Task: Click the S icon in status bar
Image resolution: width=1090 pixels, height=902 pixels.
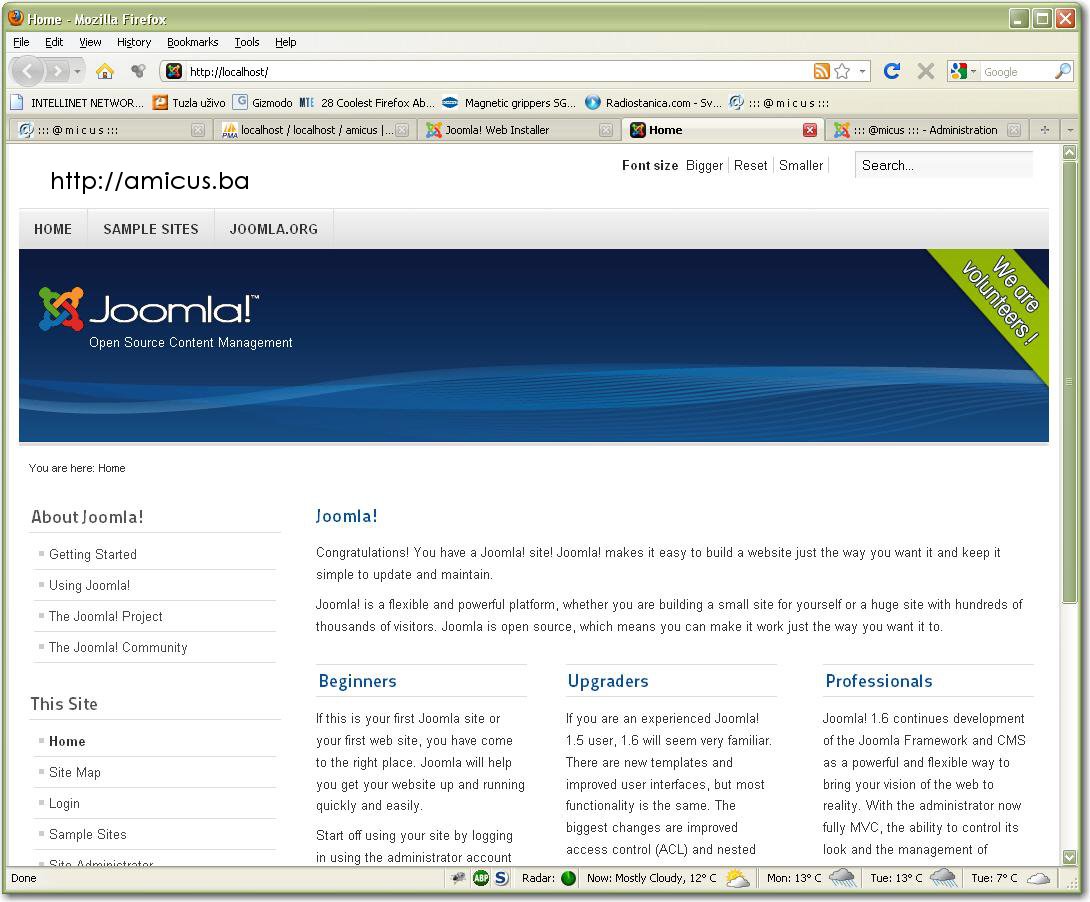Action: [501, 878]
